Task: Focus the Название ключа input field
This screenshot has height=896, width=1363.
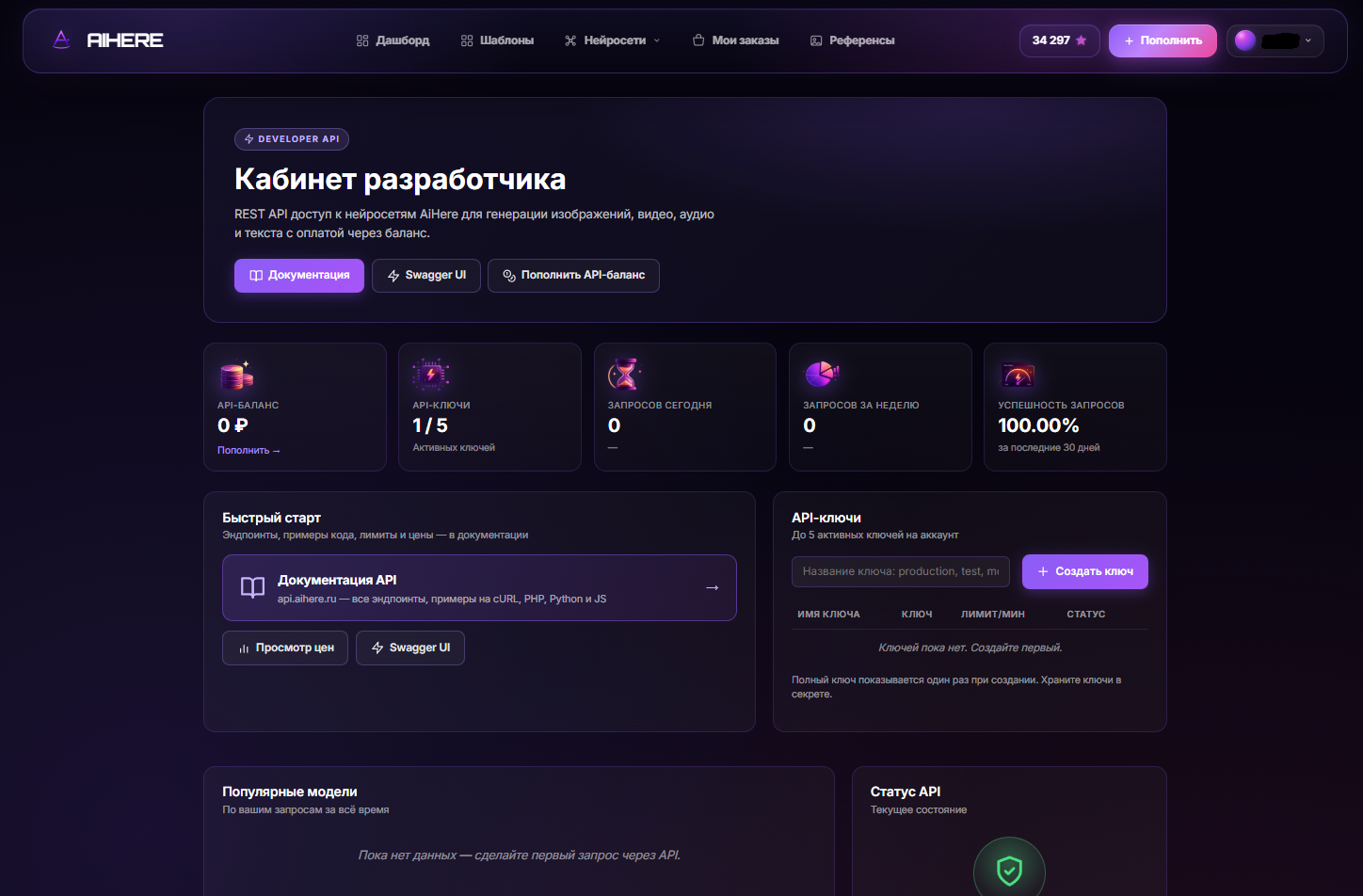Action: coord(901,571)
